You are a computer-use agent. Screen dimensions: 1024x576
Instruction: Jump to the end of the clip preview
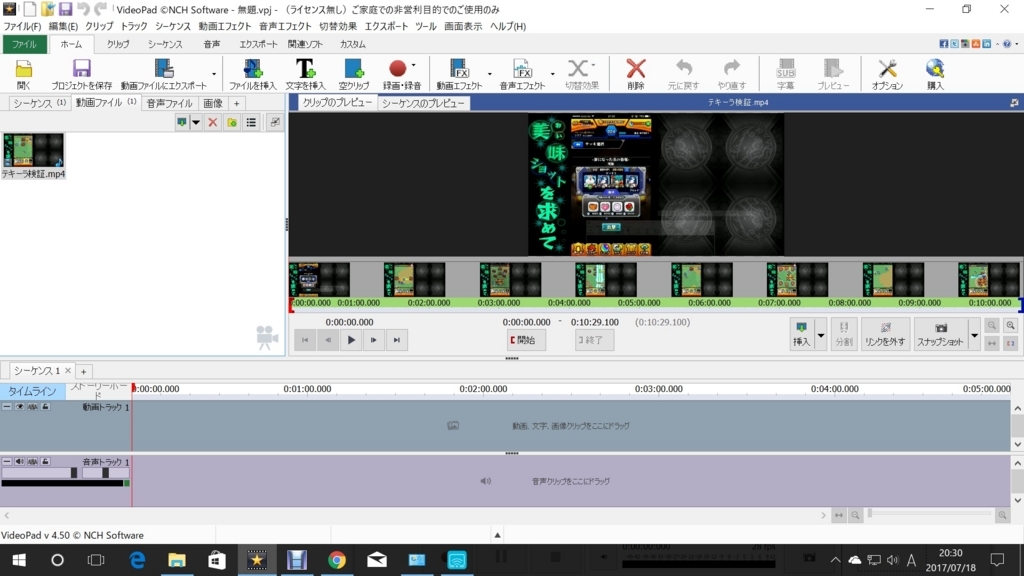point(396,340)
